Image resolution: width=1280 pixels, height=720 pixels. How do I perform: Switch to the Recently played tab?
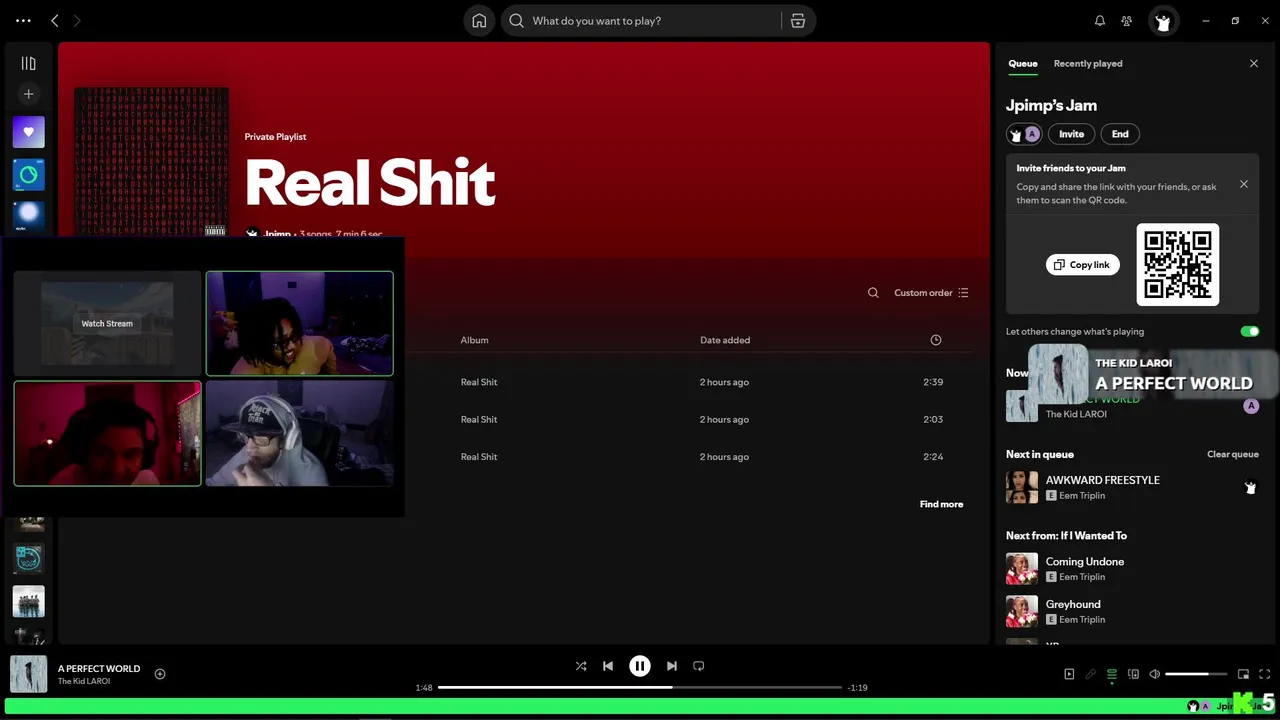coord(1088,63)
